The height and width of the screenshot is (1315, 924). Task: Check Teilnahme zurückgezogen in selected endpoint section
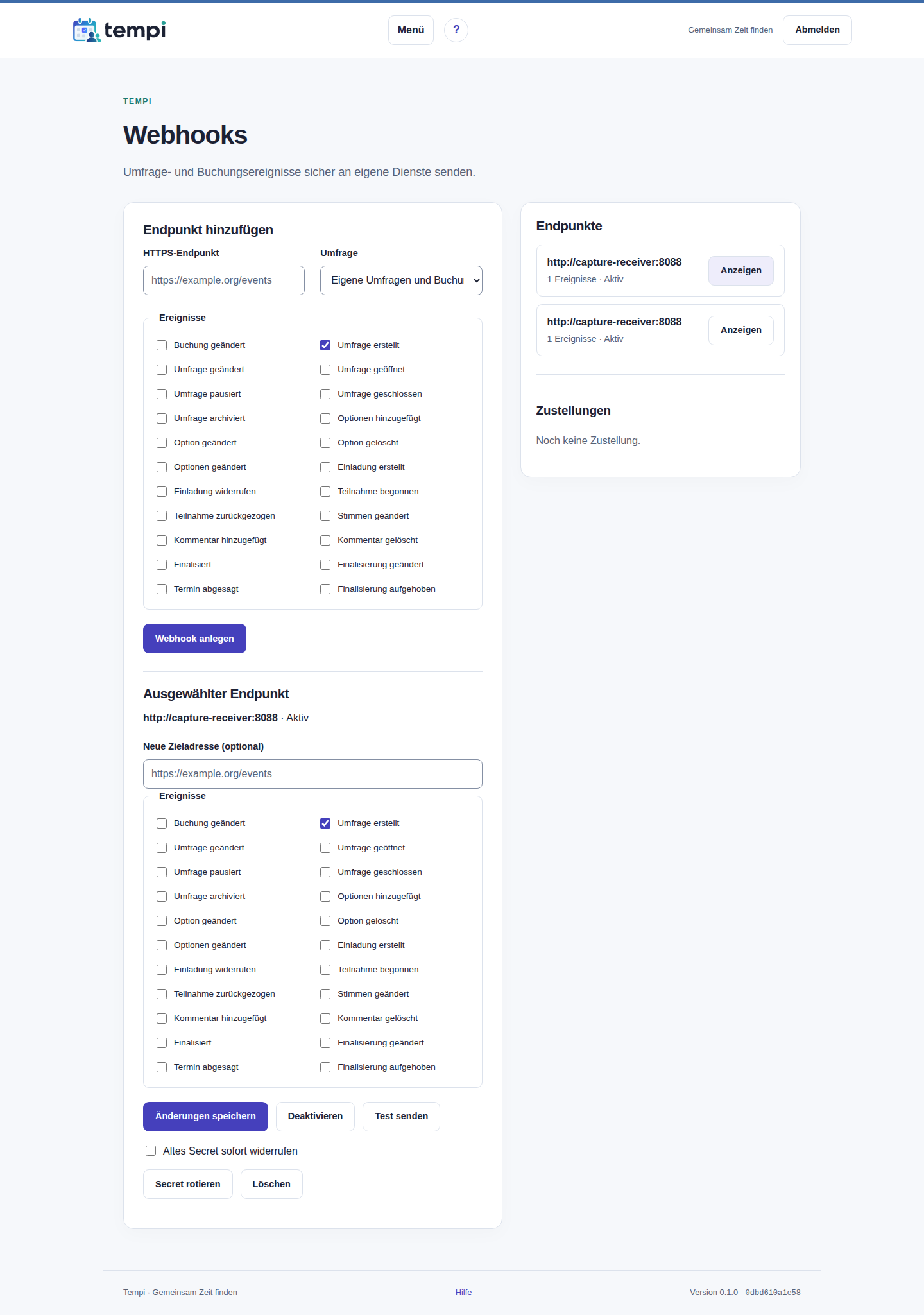(162, 994)
